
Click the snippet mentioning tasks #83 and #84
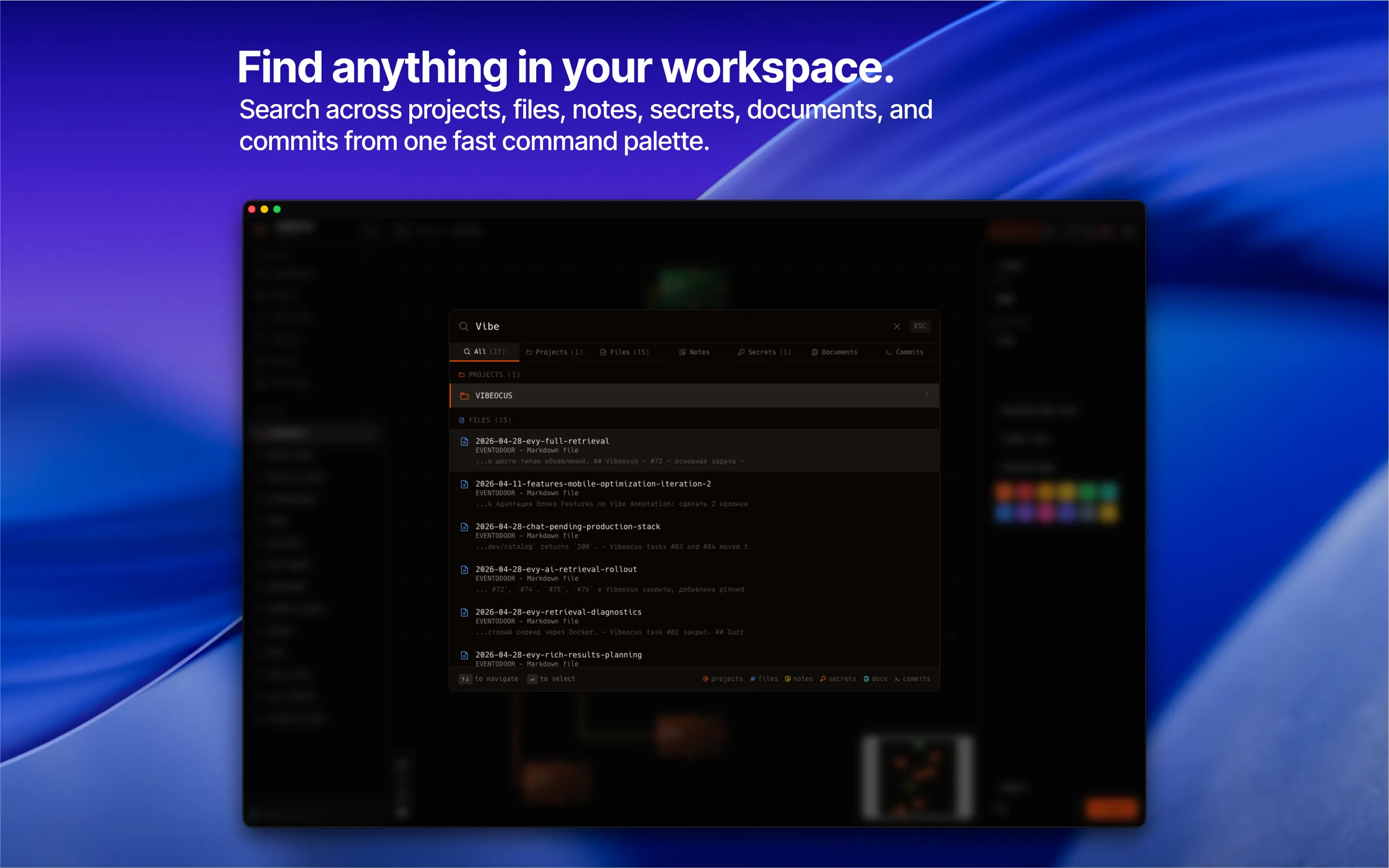point(611,547)
